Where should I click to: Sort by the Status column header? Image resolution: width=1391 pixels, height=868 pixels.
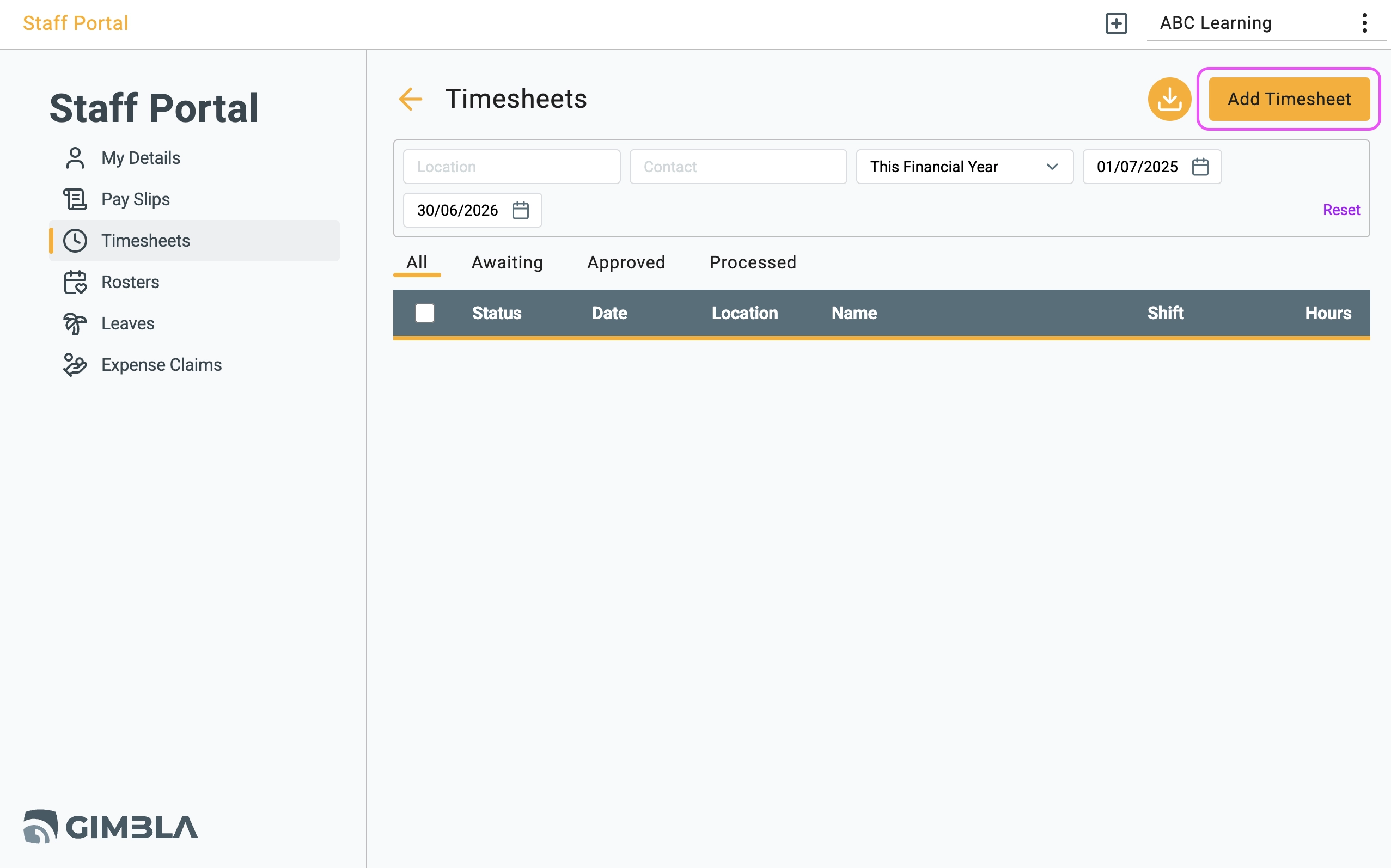(497, 314)
